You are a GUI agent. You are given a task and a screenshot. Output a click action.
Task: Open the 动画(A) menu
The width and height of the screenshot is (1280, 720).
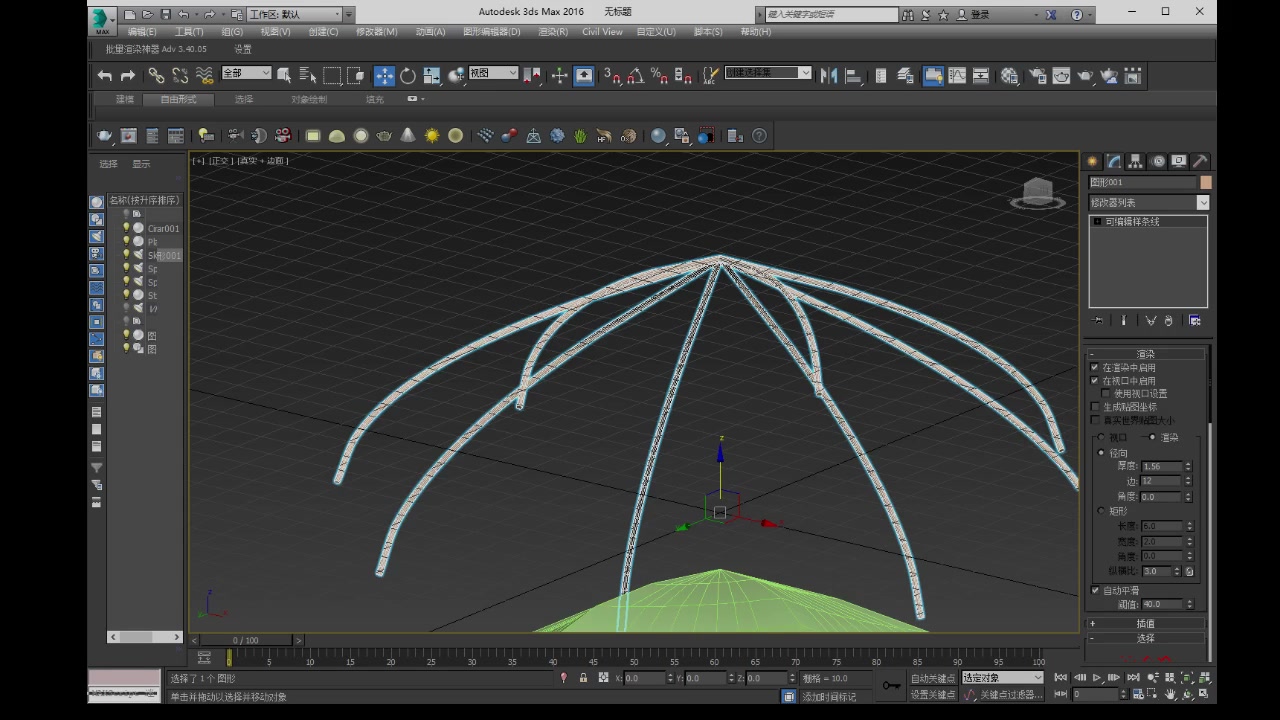[x=430, y=32]
